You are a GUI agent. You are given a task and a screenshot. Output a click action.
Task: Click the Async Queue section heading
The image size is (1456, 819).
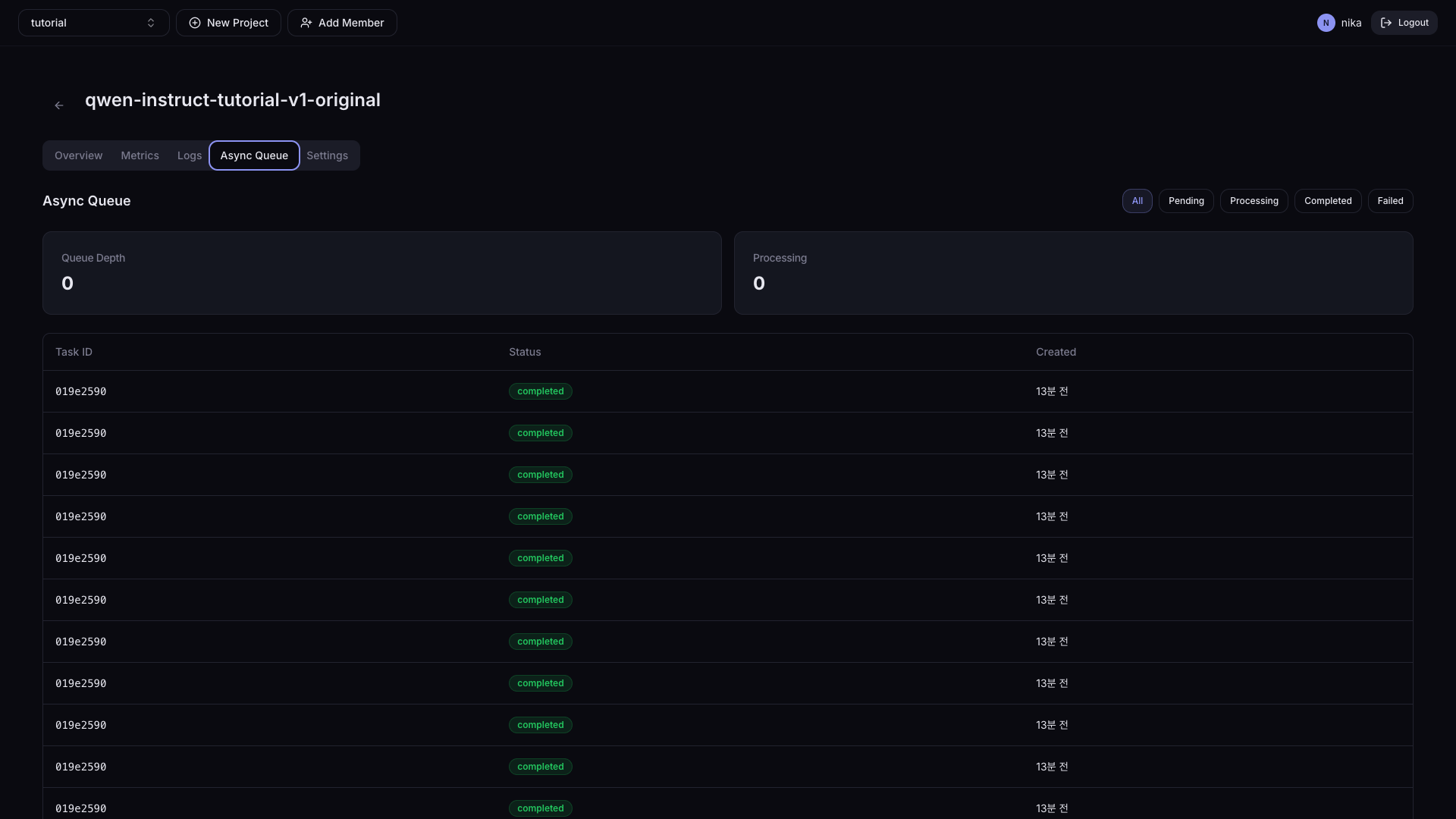pyautogui.click(x=86, y=201)
